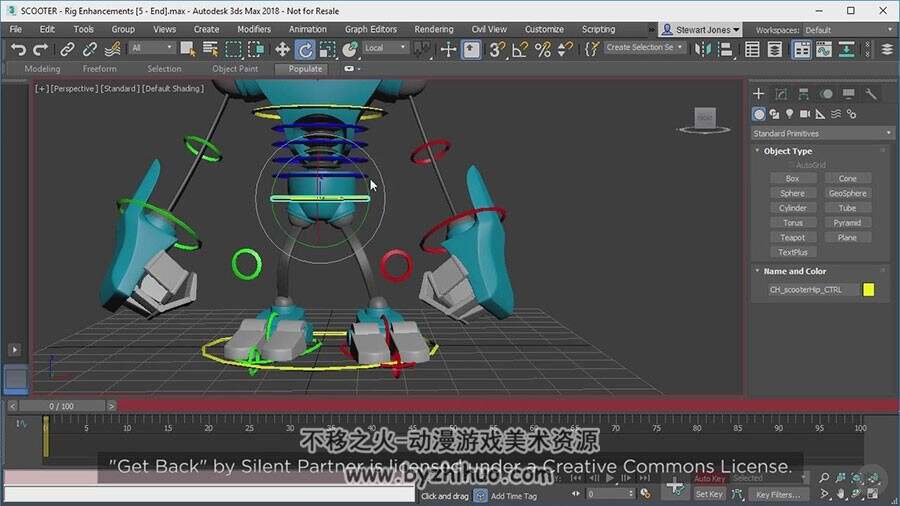Toggle the Ribbon display icon

801,50
